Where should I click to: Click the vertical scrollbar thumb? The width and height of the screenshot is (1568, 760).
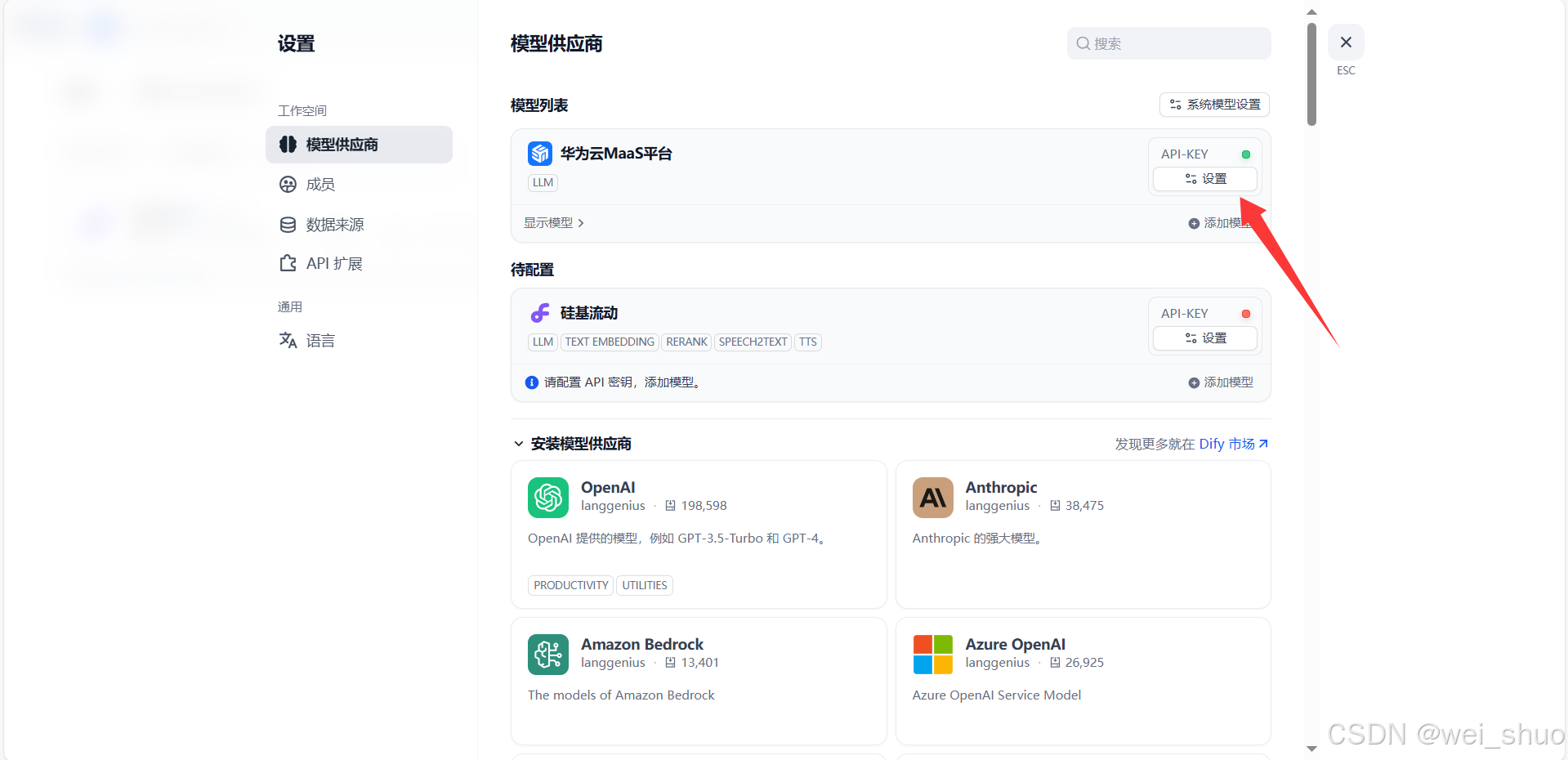tap(1311, 74)
